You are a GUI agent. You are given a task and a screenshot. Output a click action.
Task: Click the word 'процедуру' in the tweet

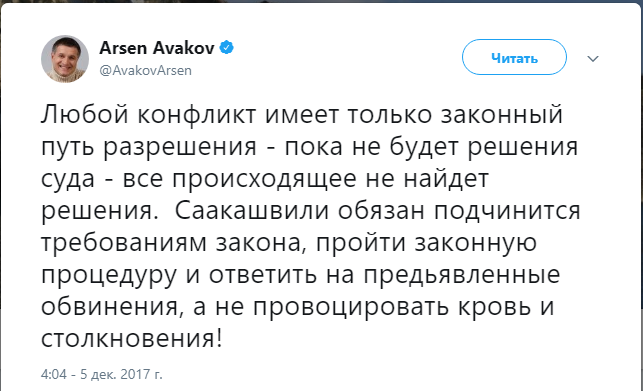(x=109, y=276)
